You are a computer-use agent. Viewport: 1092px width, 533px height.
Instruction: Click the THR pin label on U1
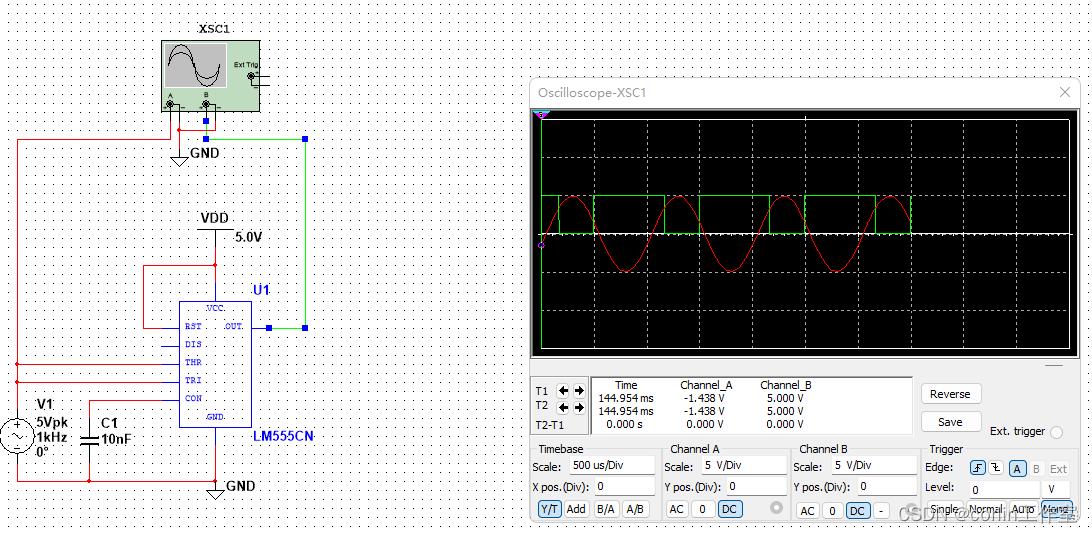pos(193,362)
